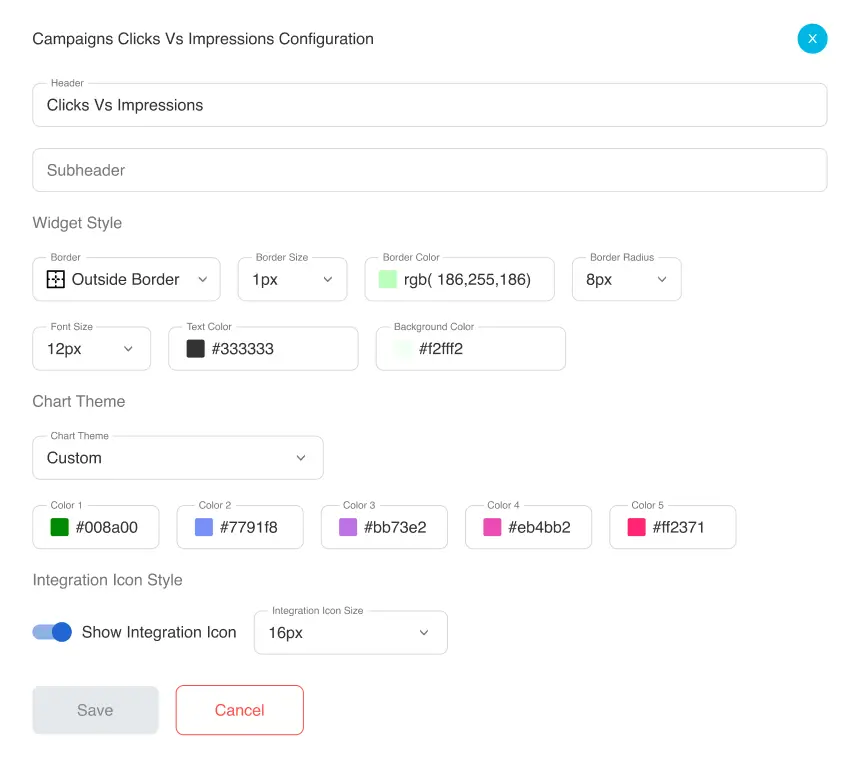860x768 pixels.
Task: Open the Integration Icon Size dropdown
Action: pyautogui.click(x=350, y=633)
